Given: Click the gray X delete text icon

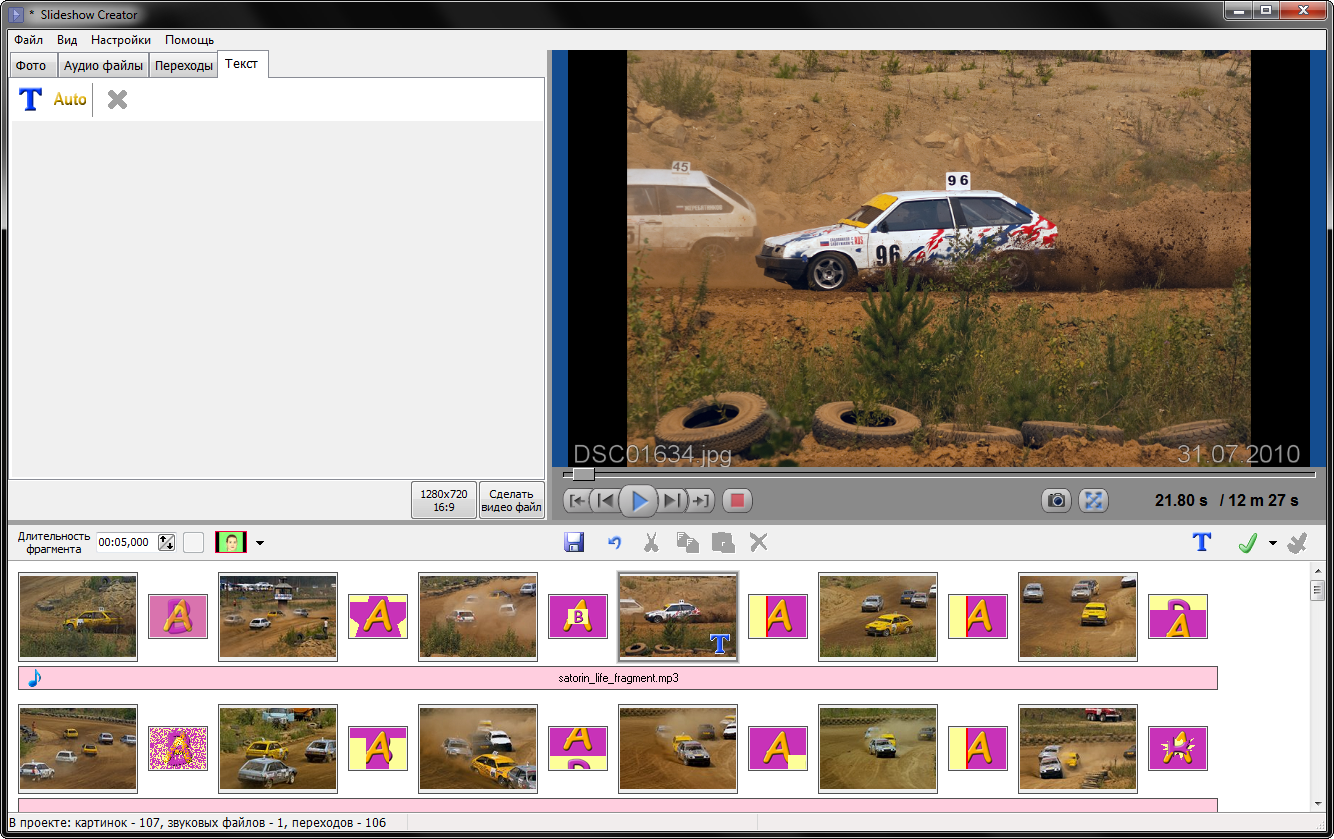Looking at the screenshot, I should 117,99.
